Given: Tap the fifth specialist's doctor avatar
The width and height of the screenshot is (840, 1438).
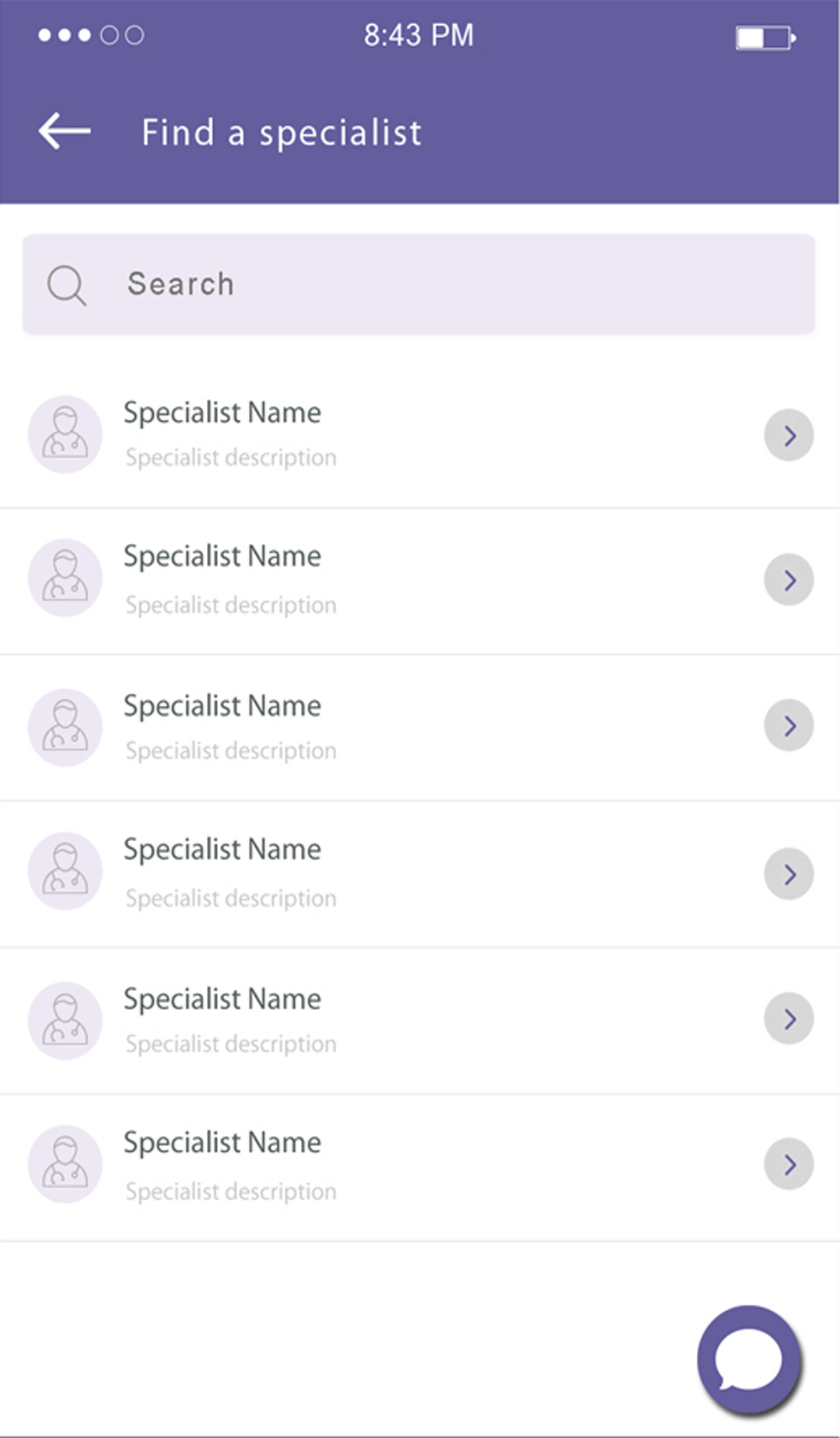Looking at the screenshot, I should (65, 1020).
